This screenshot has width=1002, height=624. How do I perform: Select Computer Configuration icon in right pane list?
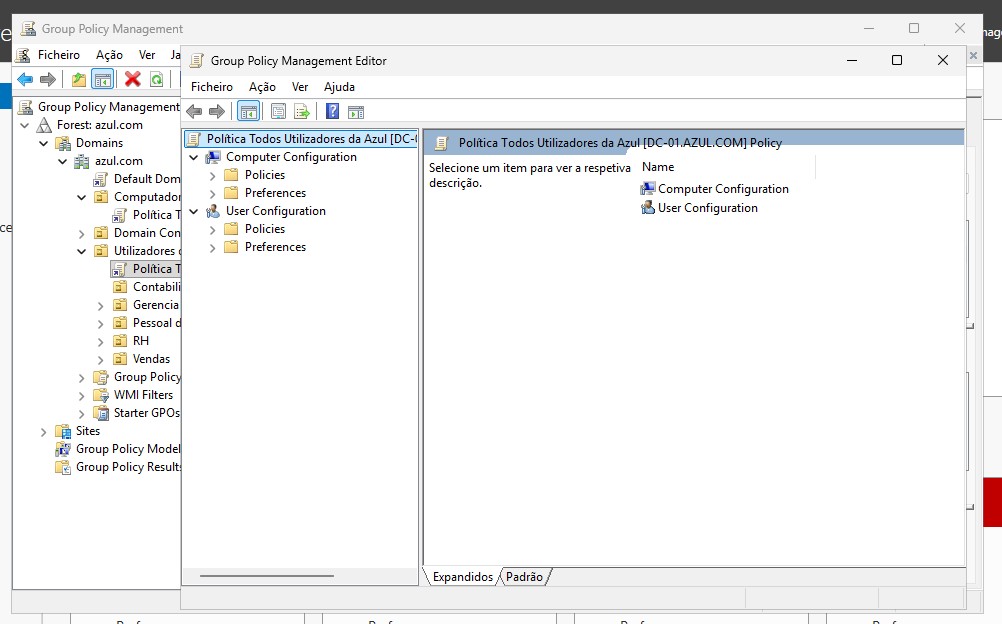click(x=648, y=189)
